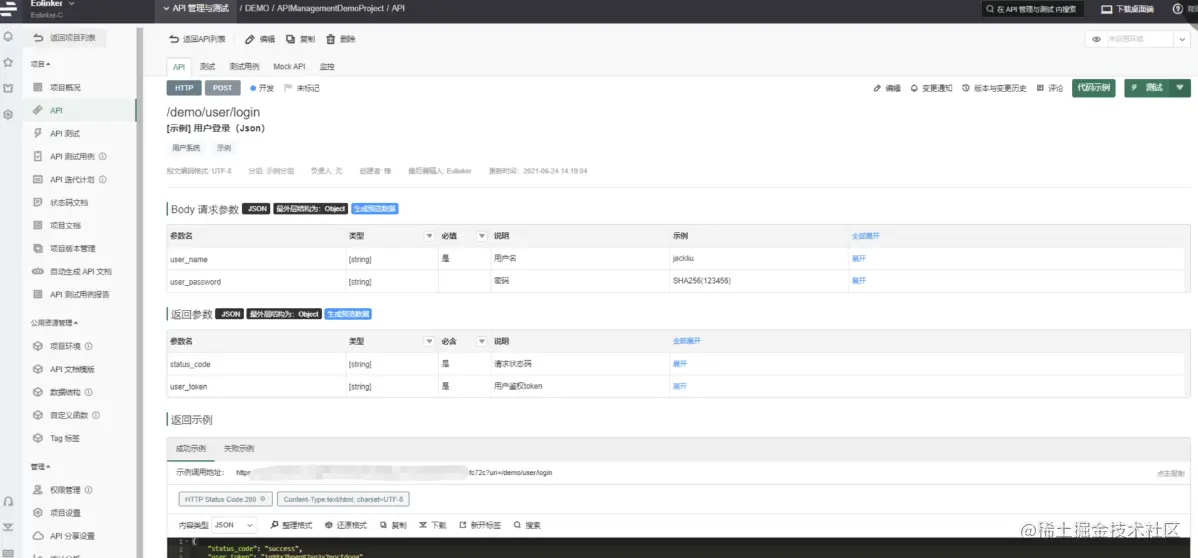Switch to the 测试用例 tab
Screen dimensions: 1198x558
[244, 67]
